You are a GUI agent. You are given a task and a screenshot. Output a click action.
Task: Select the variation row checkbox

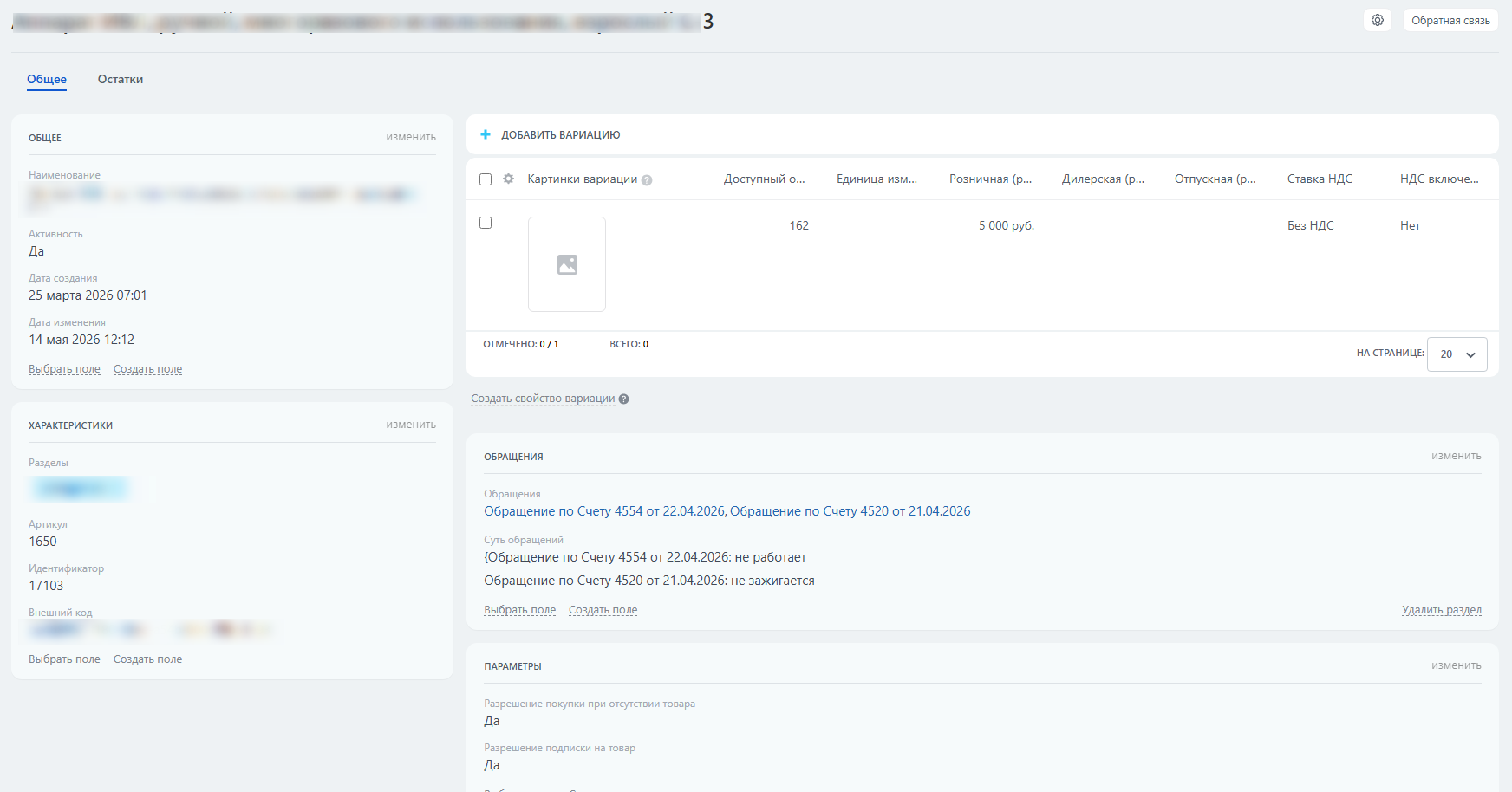click(x=486, y=223)
